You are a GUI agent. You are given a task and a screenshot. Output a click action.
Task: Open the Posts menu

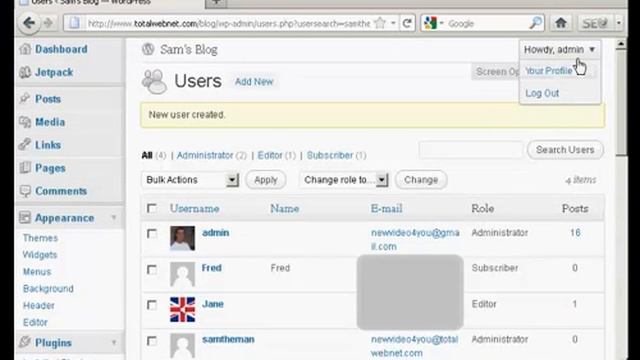click(x=48, y=99)
